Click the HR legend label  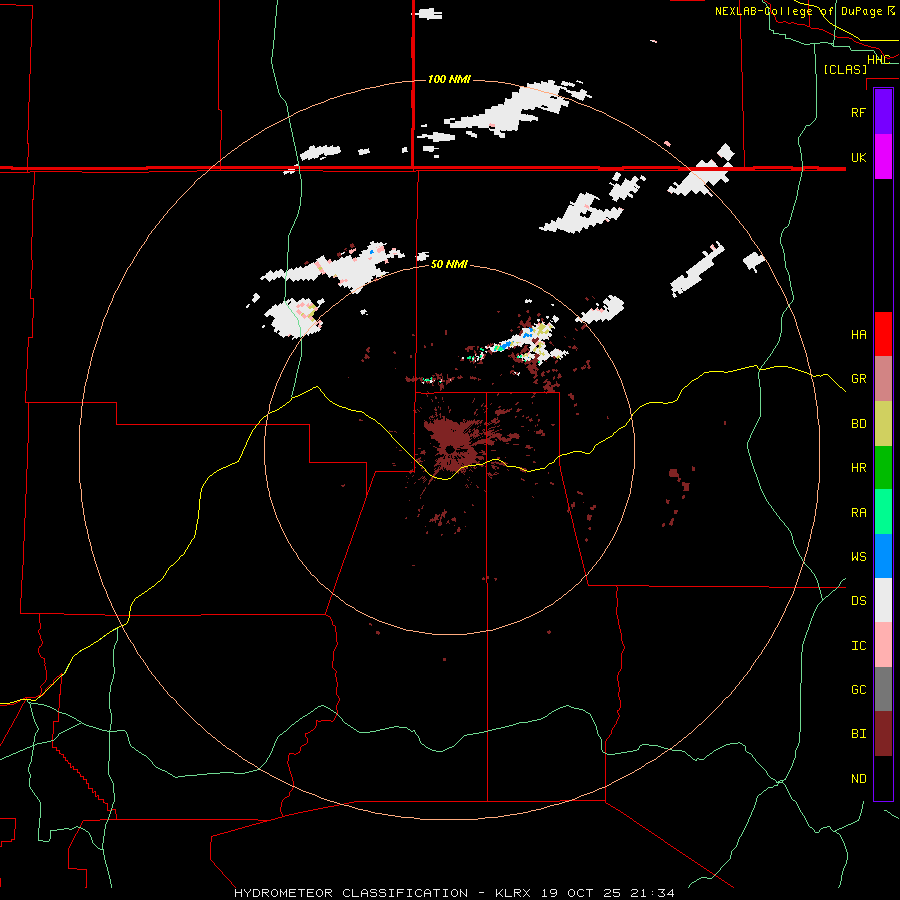[859, 468]
